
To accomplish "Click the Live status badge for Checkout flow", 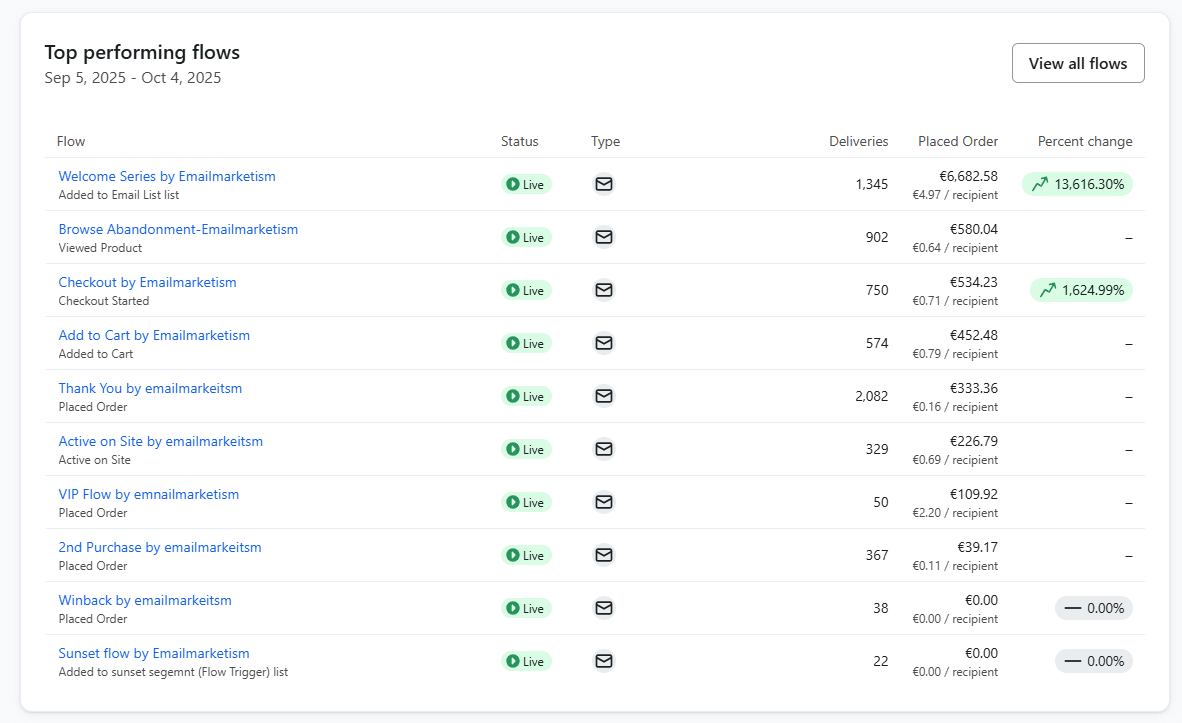I will (526, 290).
